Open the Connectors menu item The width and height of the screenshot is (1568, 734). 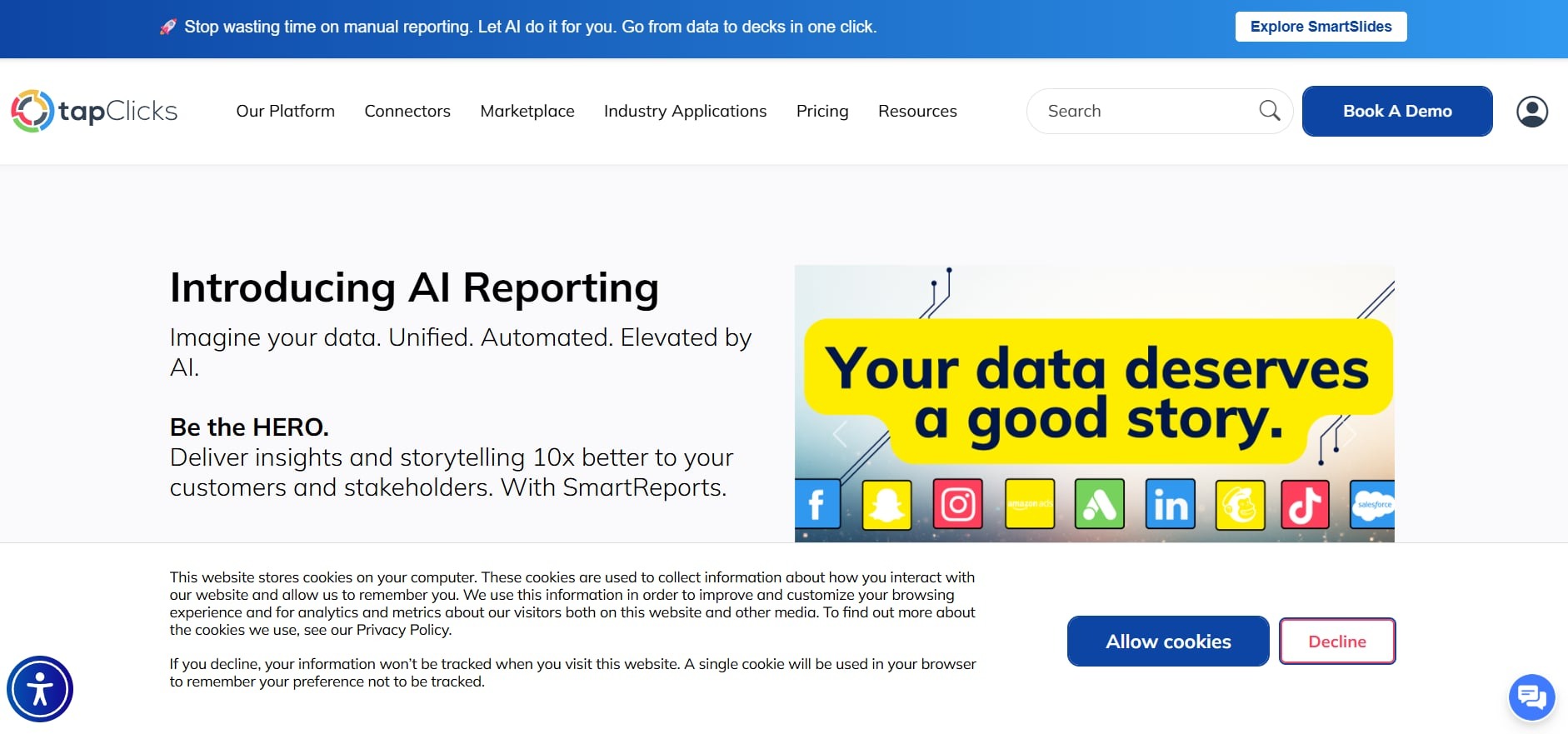pyautogui.click(x=407, y=111)
